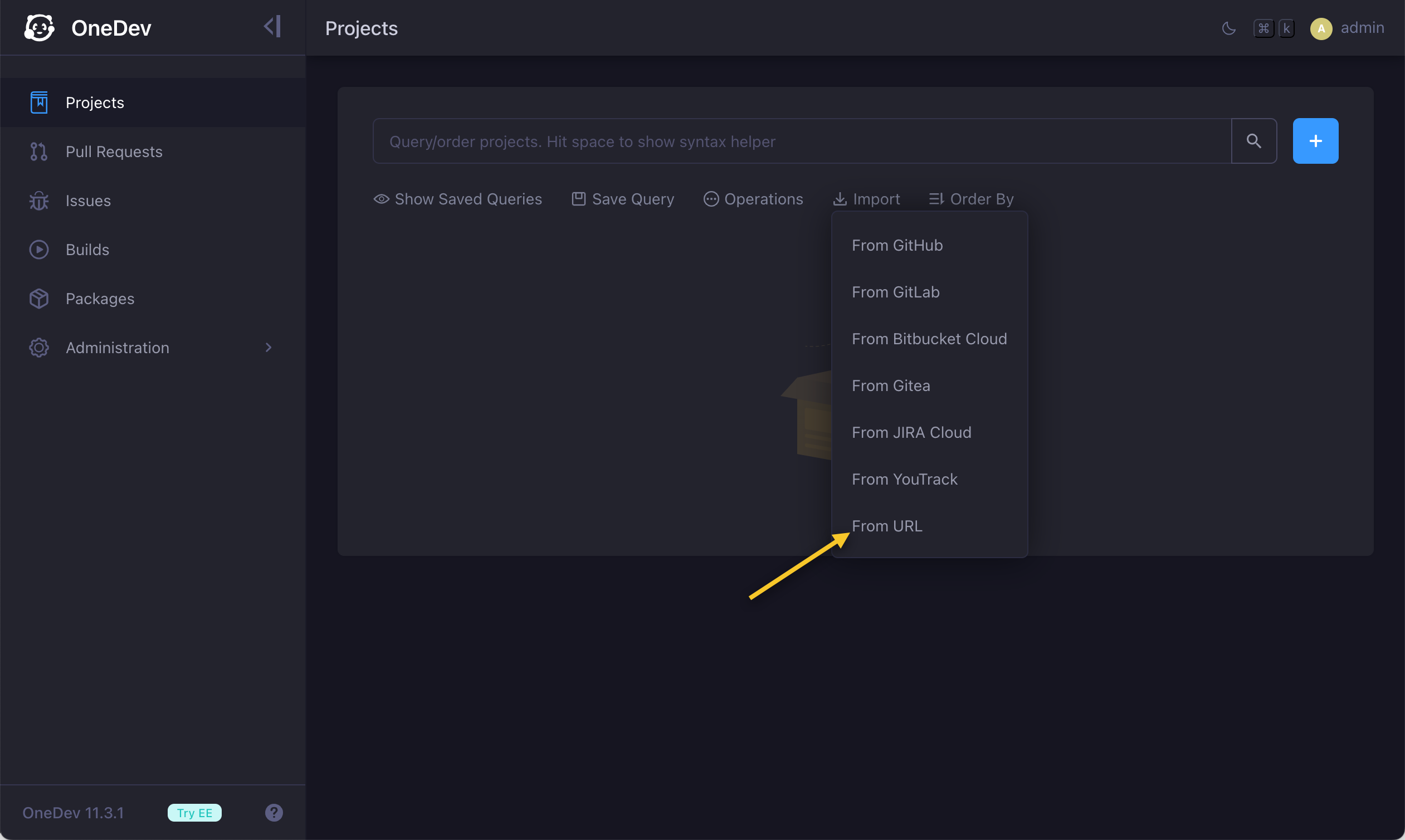Click the search magnifier icon
This screenshot has width=1405, height=840.
point(1253,141)
